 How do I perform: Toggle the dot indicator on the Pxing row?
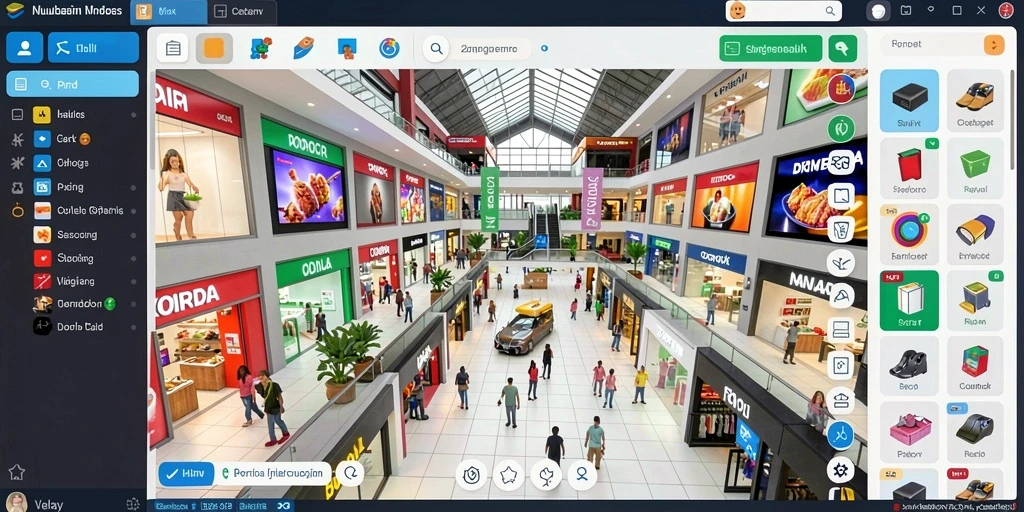(x=134, y=187)
